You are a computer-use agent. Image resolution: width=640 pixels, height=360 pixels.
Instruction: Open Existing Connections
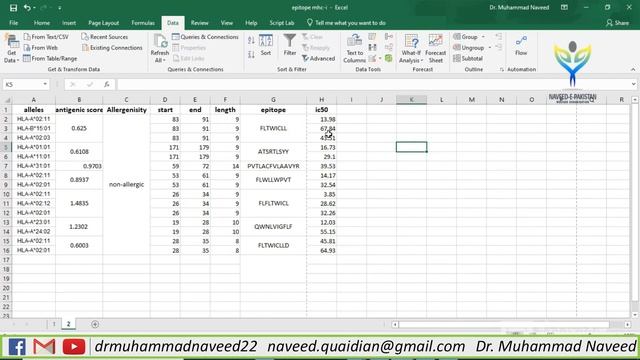pos(112,48)
